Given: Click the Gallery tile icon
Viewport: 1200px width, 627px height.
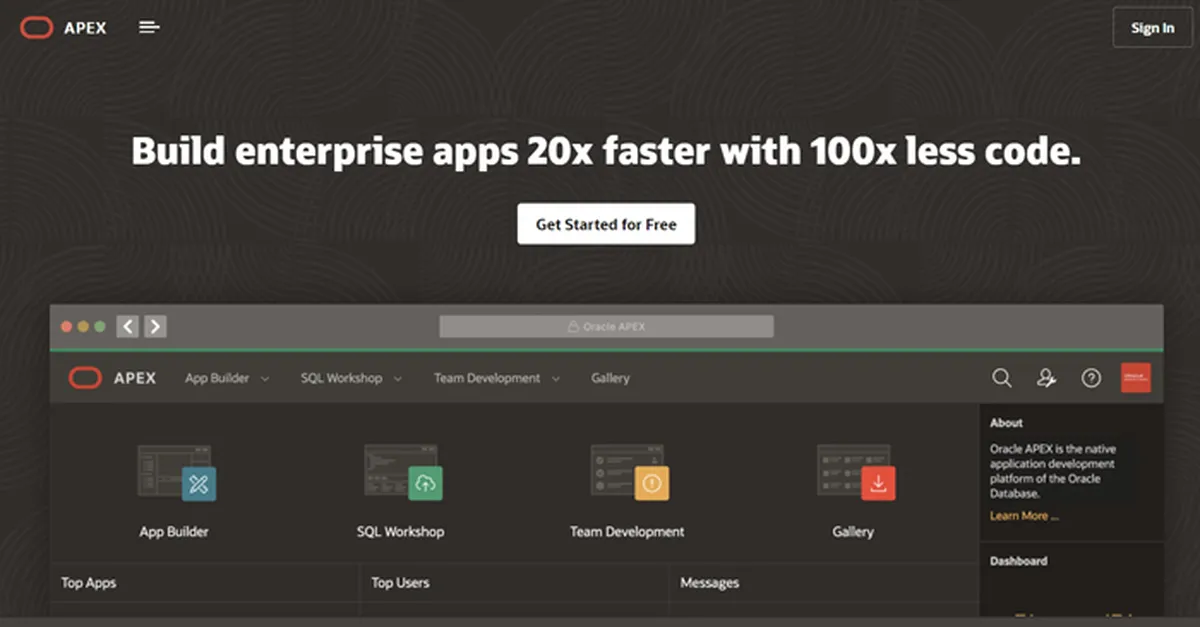Looking at the screenshot, I should click(x=856, y=473).
